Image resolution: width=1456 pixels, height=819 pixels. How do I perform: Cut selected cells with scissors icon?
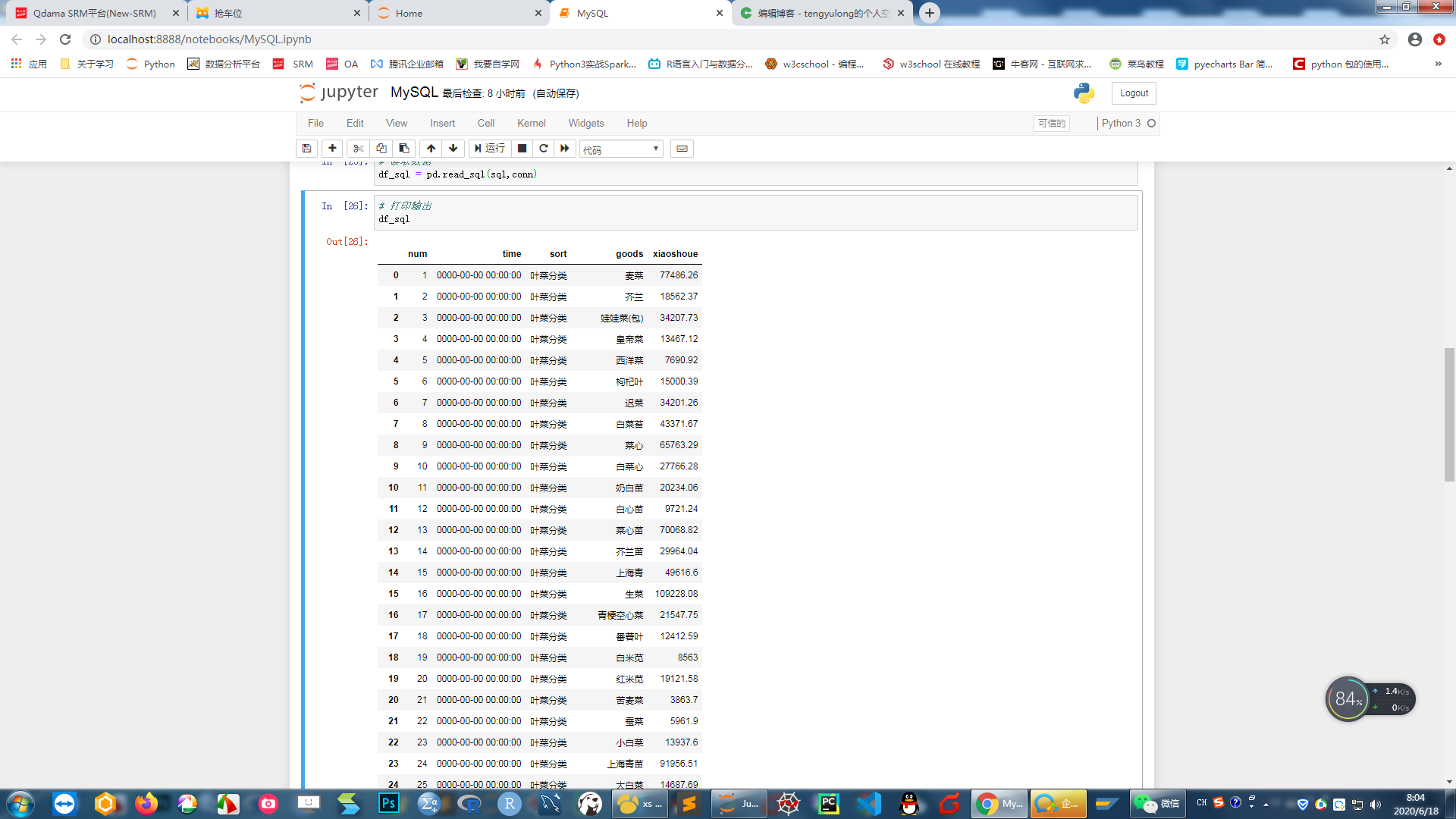(x=359, y=149)
